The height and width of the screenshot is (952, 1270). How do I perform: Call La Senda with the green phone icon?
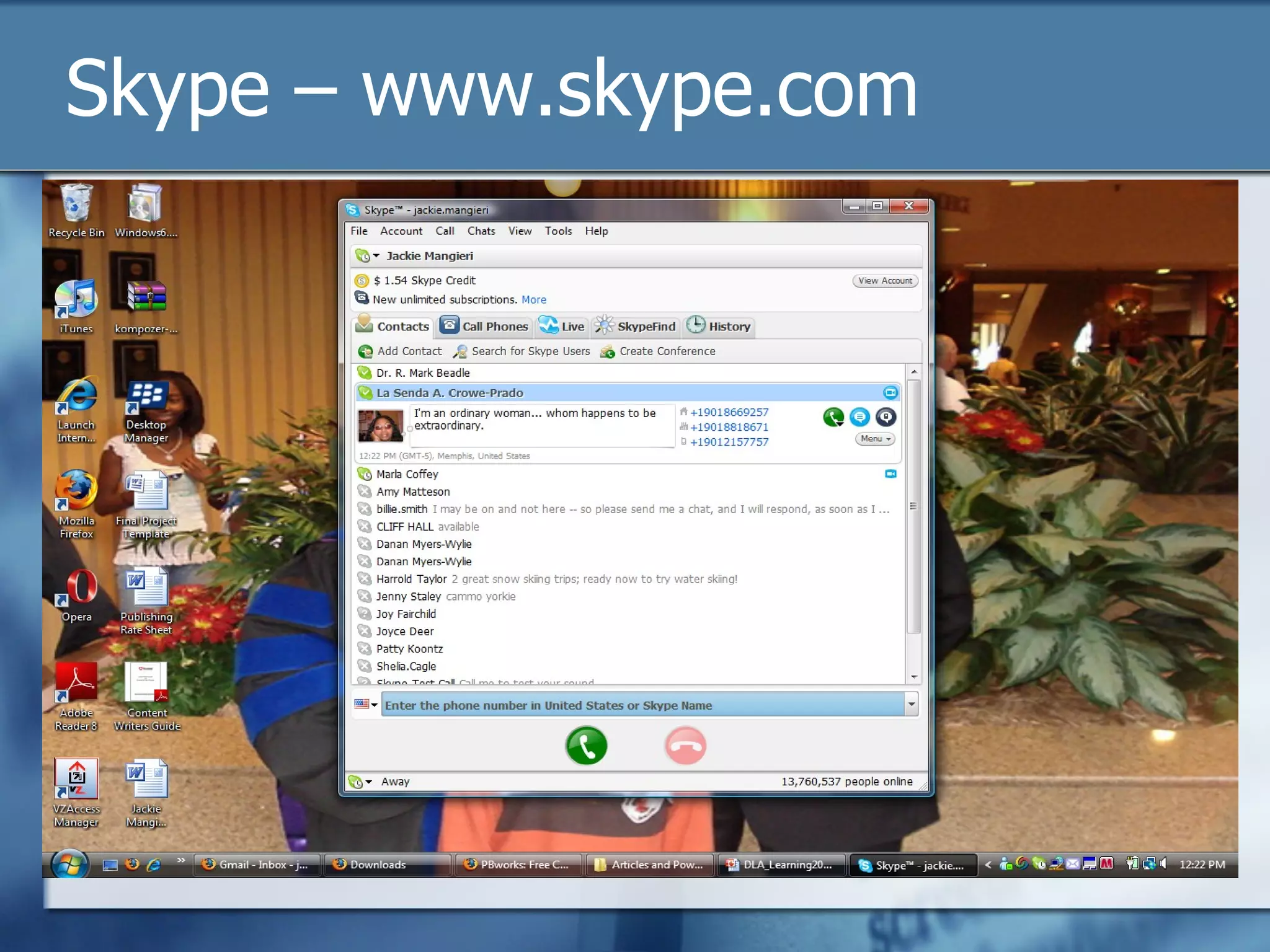833,417
